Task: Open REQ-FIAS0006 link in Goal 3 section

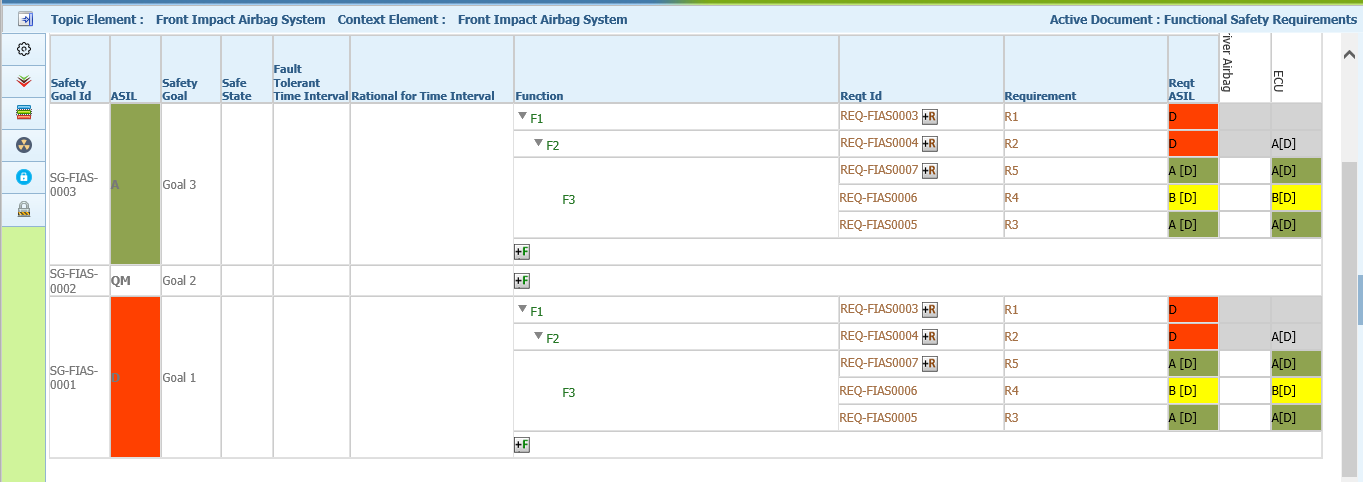Action: coord(879,198)
